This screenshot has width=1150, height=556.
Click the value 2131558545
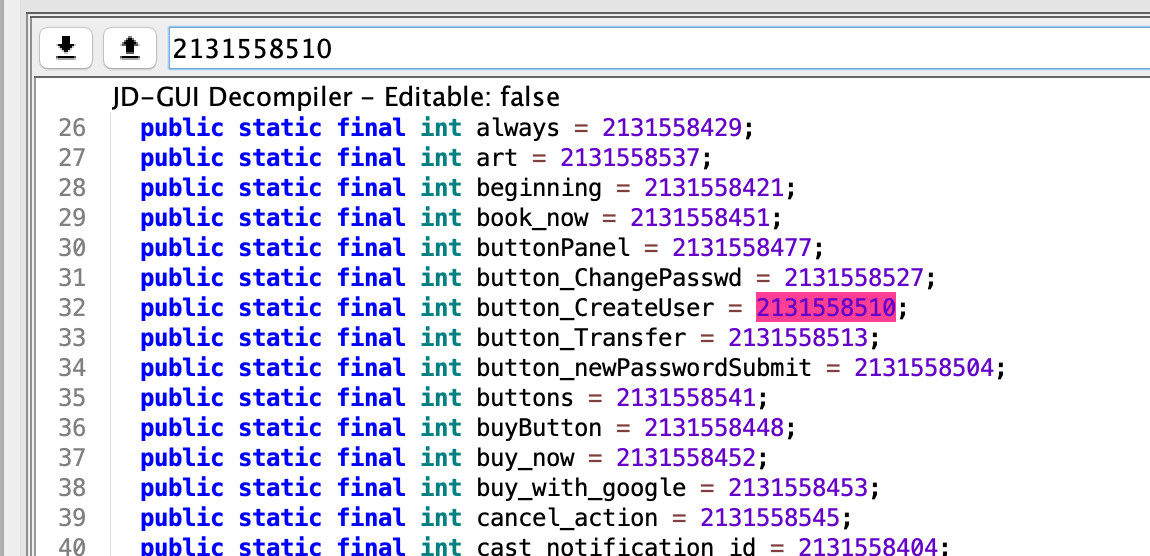coord(770,518)
